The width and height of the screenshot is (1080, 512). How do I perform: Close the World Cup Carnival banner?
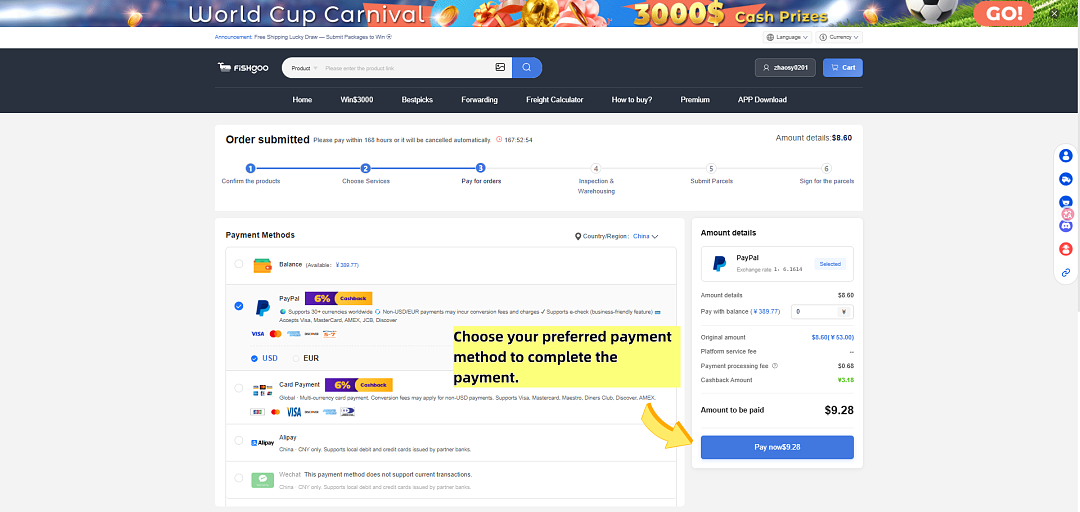(x=1055, y=13)
